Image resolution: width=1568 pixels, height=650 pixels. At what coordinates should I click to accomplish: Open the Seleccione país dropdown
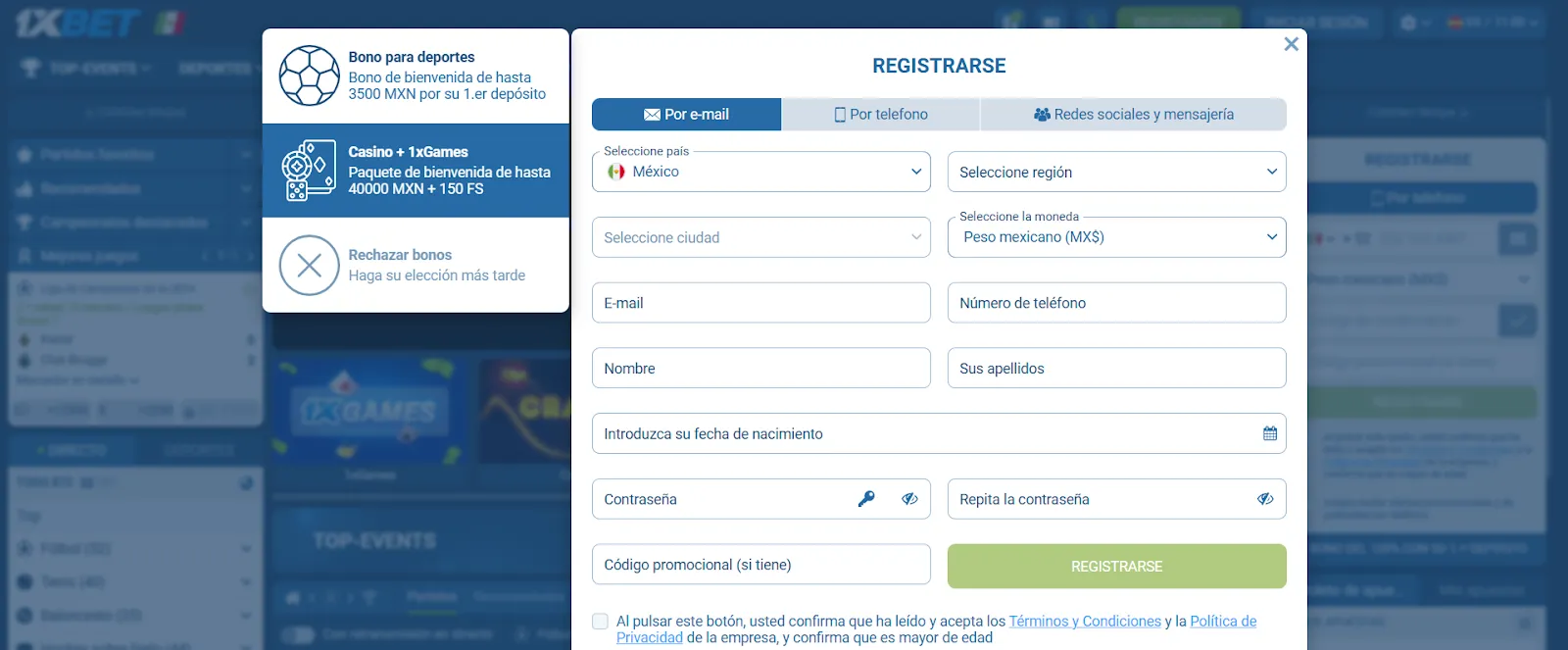[x=761, y=172]
